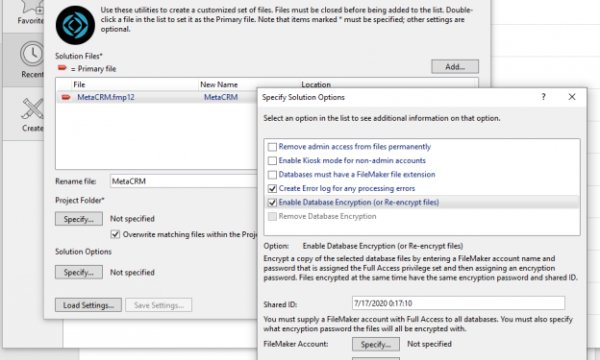Click Specify... button under Project Folder
The width and height of the screenshot is (600, 360).
(79, 219)
